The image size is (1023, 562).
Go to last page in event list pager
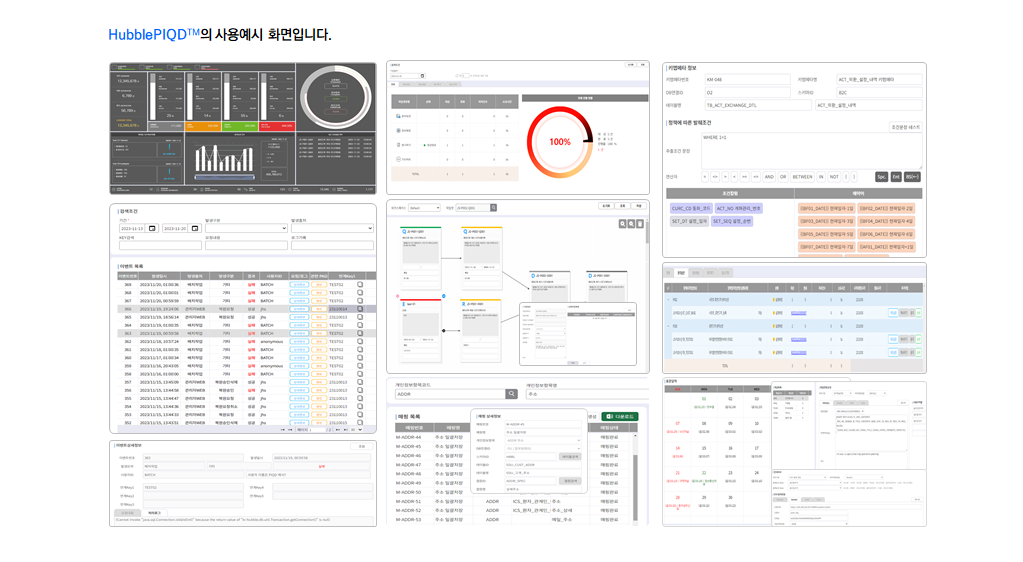(x=344, y=429)
